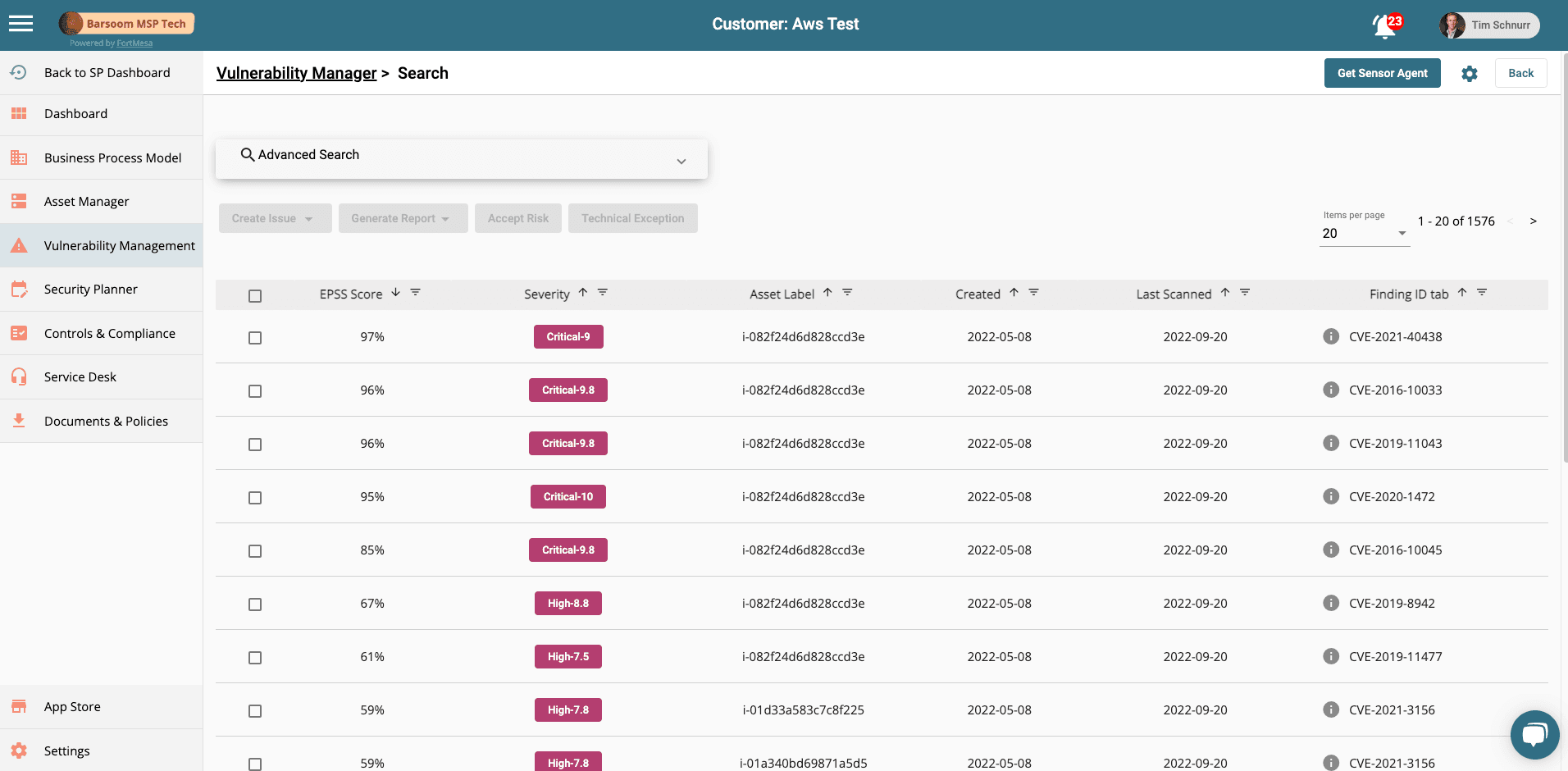Click the info icon beside CVE-2021-40438

1330,336
